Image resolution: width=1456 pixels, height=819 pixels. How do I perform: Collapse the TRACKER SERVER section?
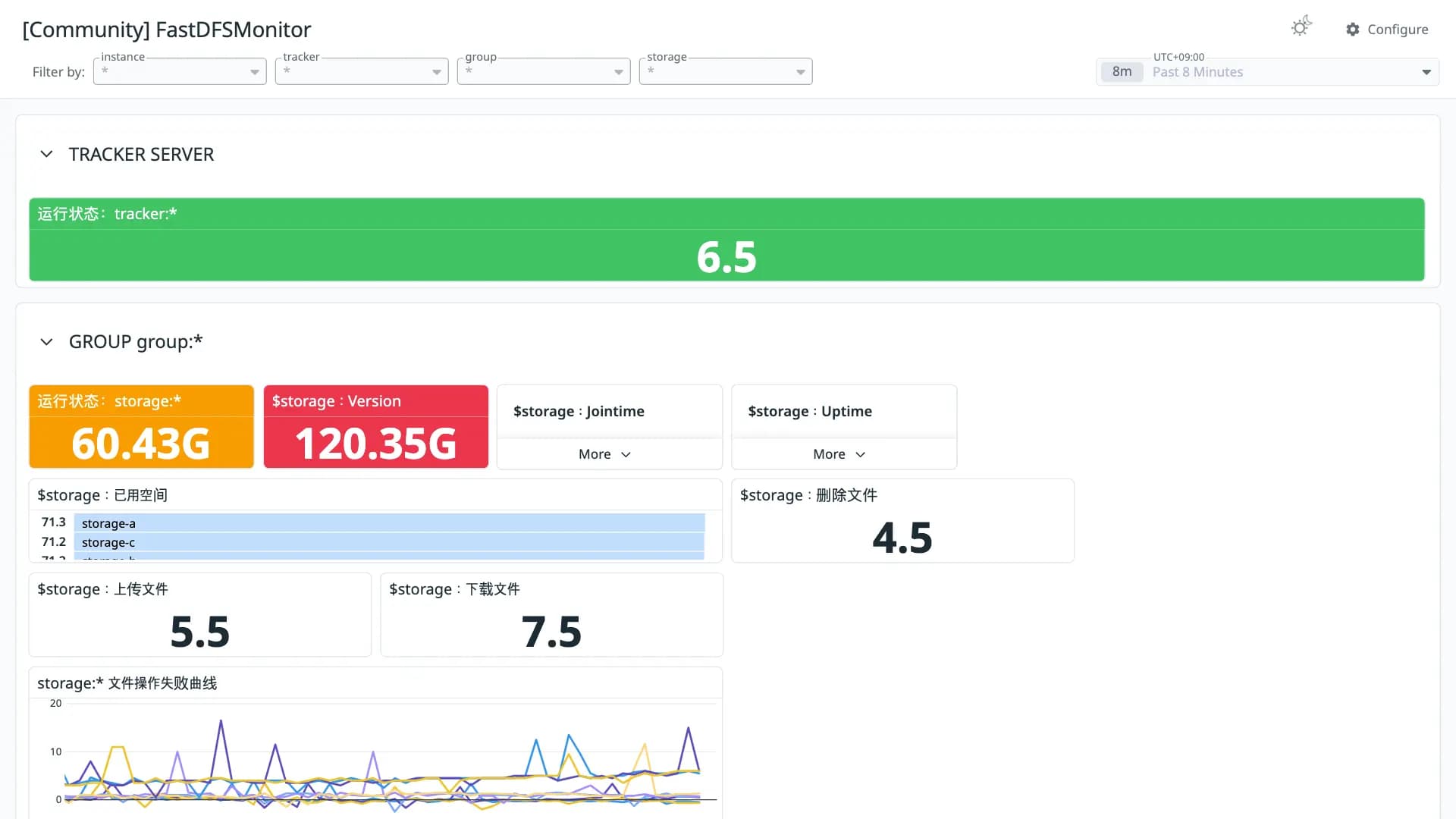(x=46, y=154)
